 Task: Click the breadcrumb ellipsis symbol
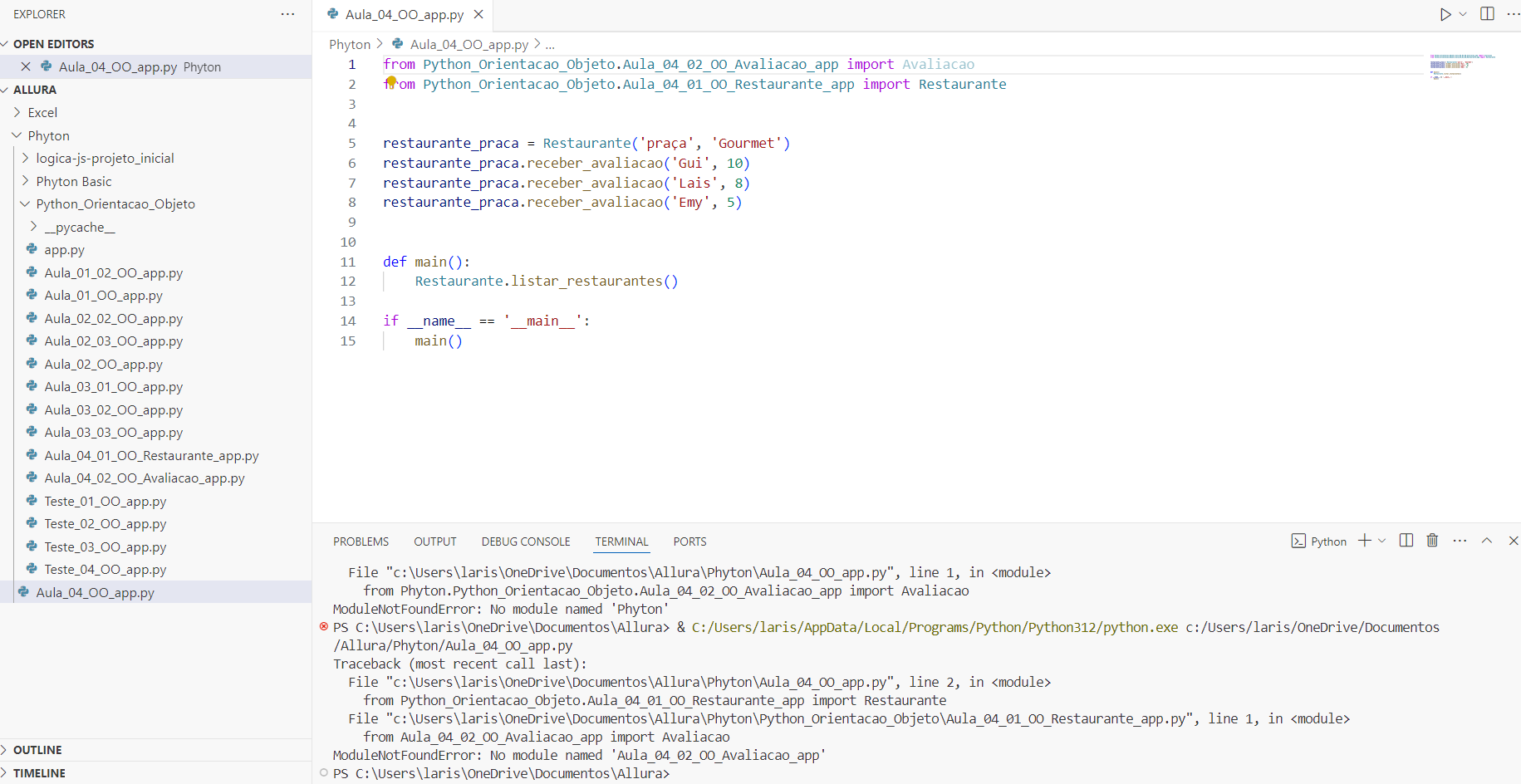coord(550,44)
